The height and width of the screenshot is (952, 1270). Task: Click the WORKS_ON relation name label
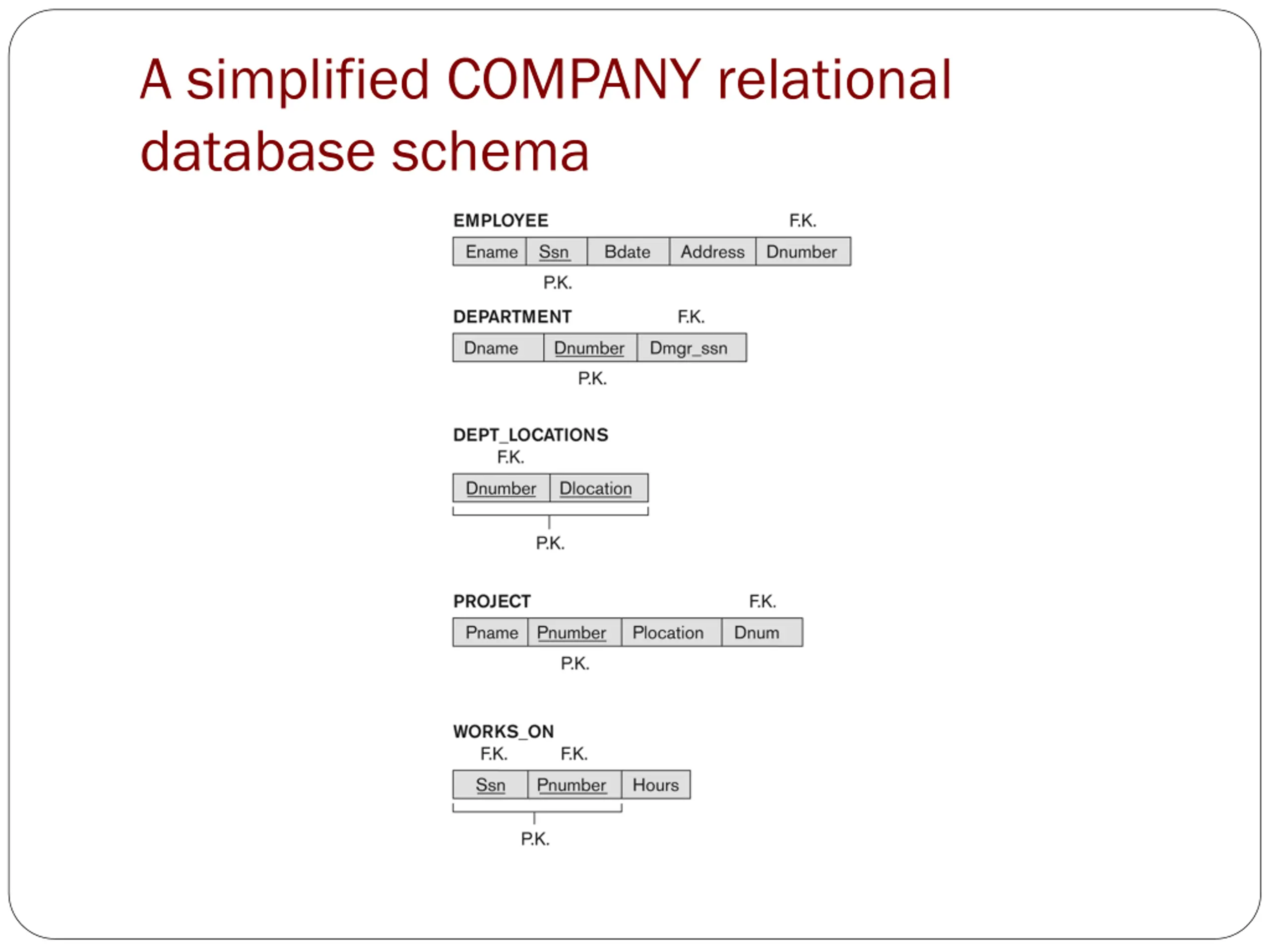[504, 732]
